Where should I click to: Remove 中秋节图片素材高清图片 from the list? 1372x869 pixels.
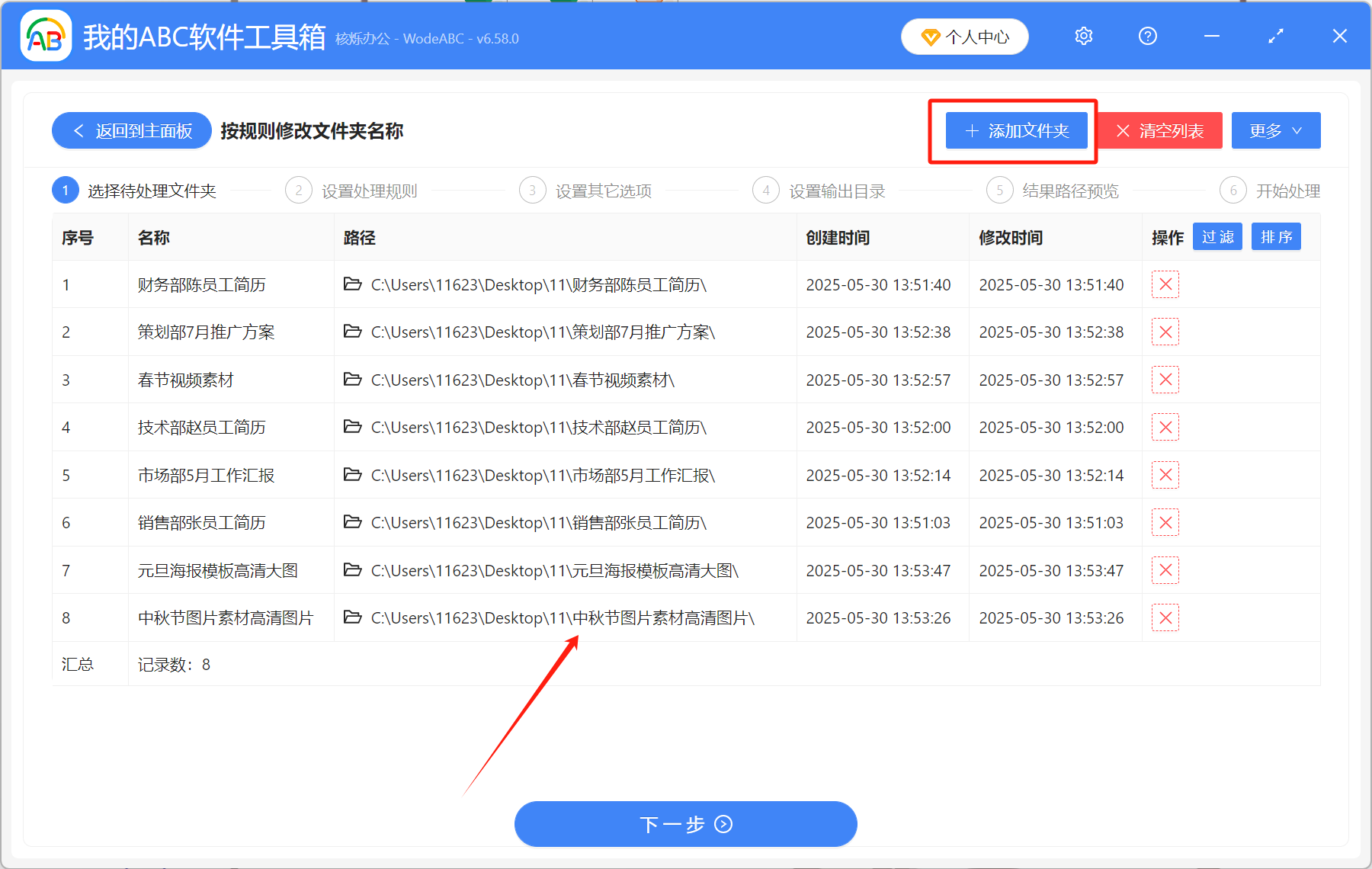coord(1165,617)
